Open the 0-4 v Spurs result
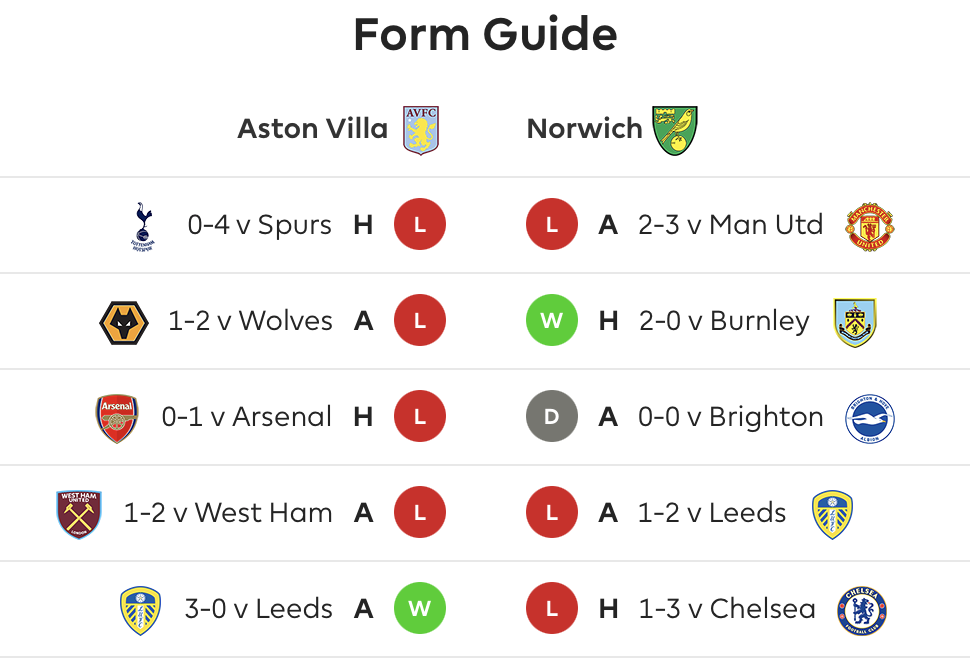The image size is (970, 660). click(260, 225)
